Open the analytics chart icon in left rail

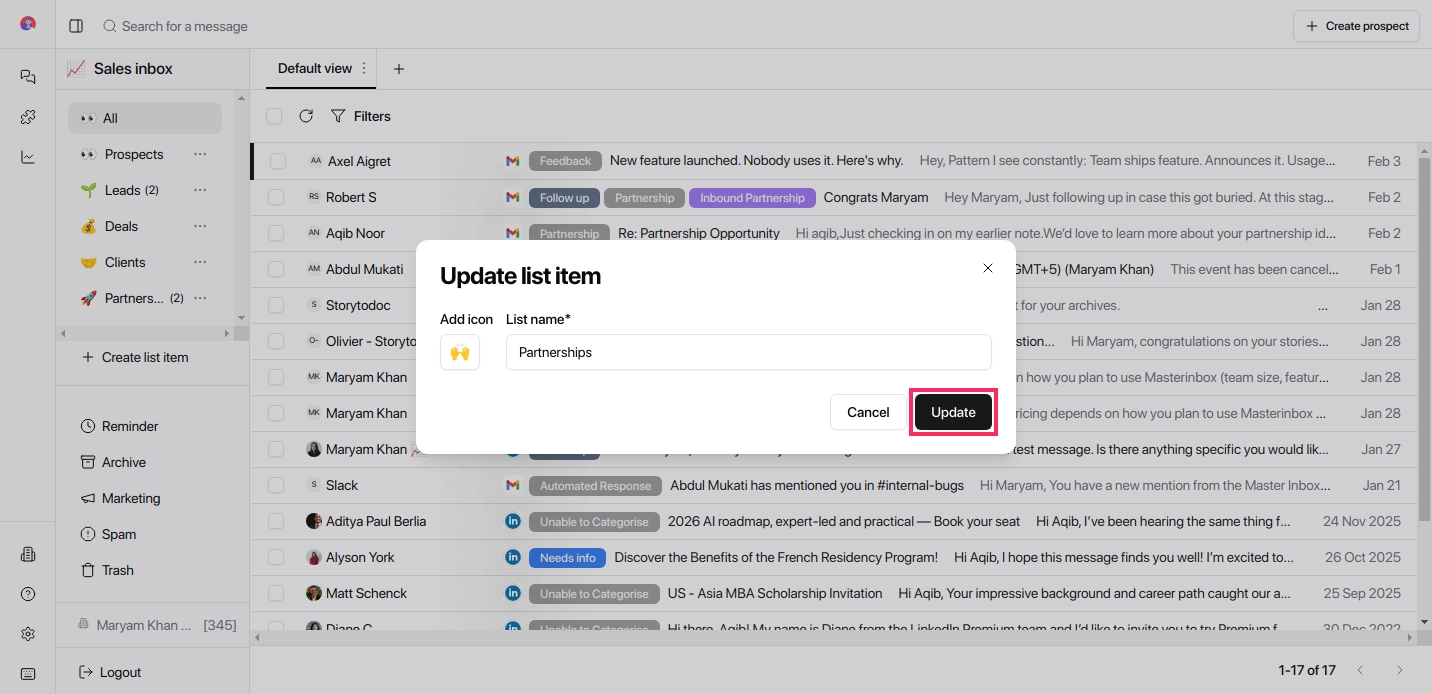[x=27, y=156]
